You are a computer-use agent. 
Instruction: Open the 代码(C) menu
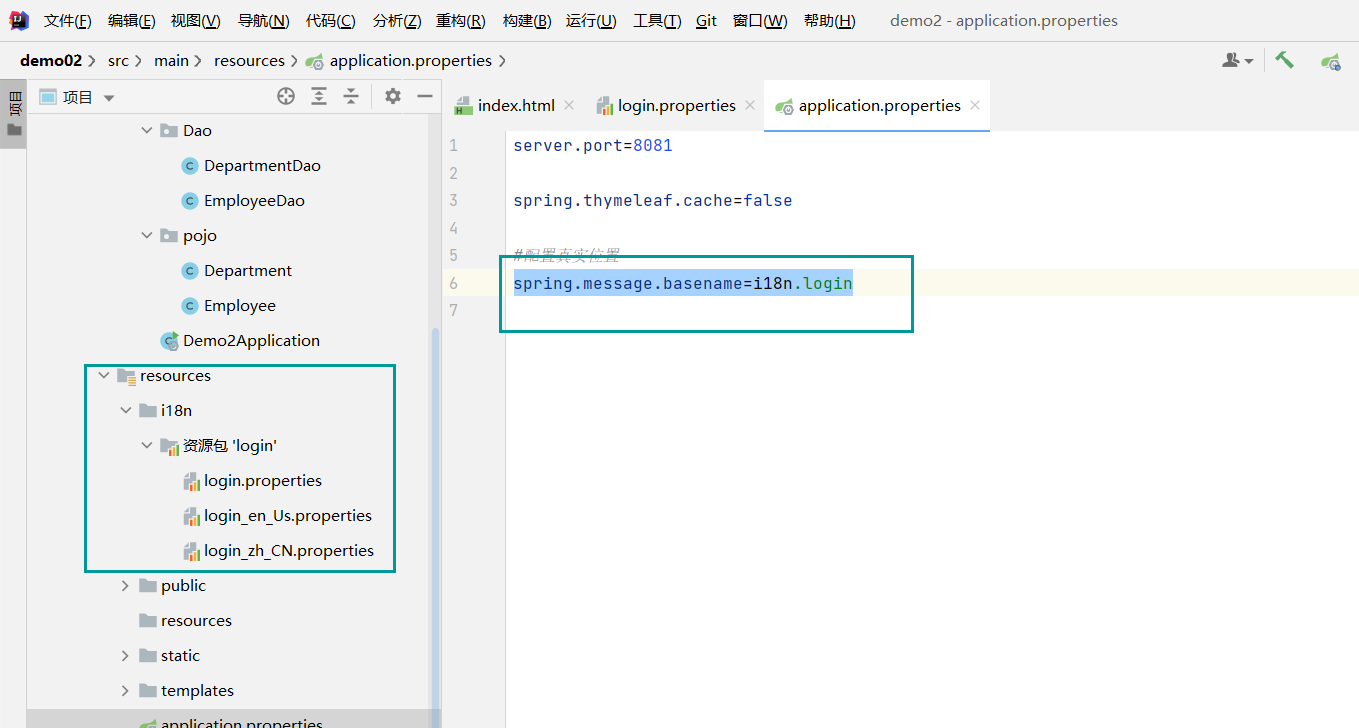click(330, 21)
